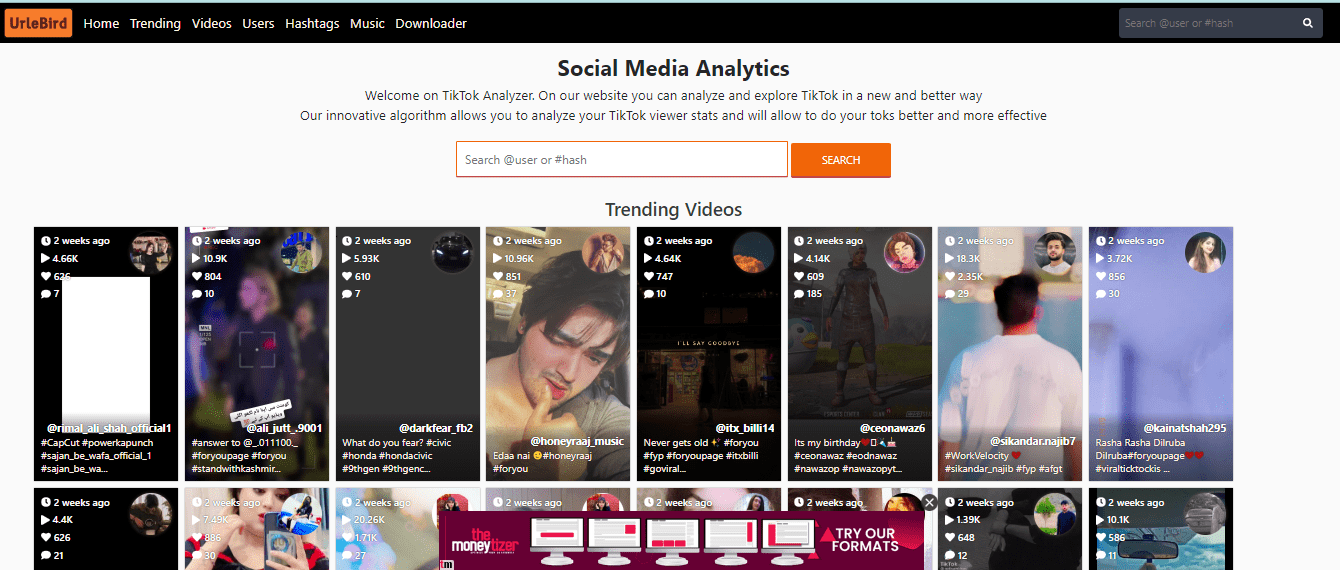Click the UrleBird logo
This screenshot has width=1340, height=570.
tap(38, 23)
